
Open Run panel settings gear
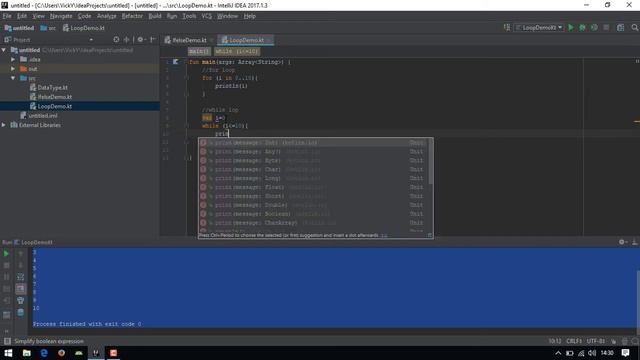click(622, 242)
